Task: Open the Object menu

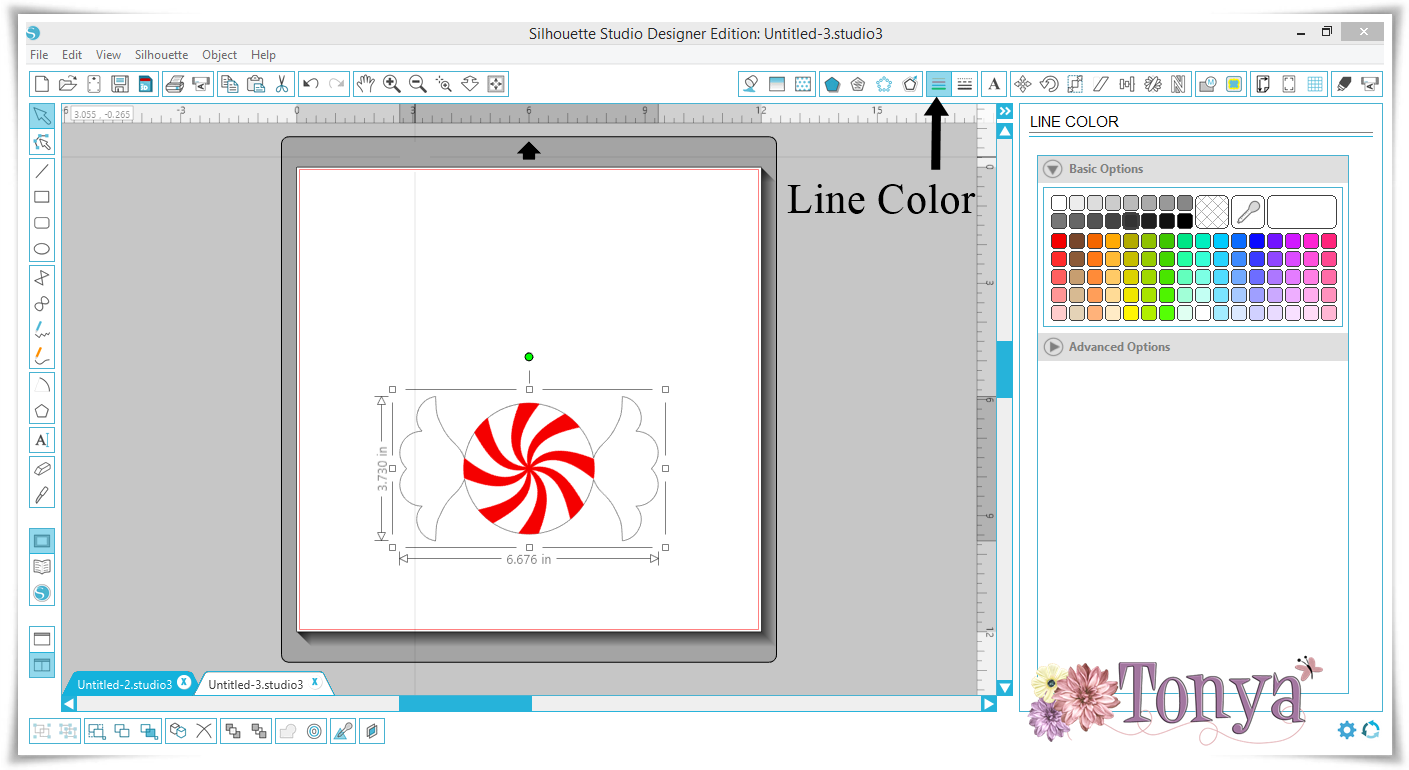Action: pos(220,55)
